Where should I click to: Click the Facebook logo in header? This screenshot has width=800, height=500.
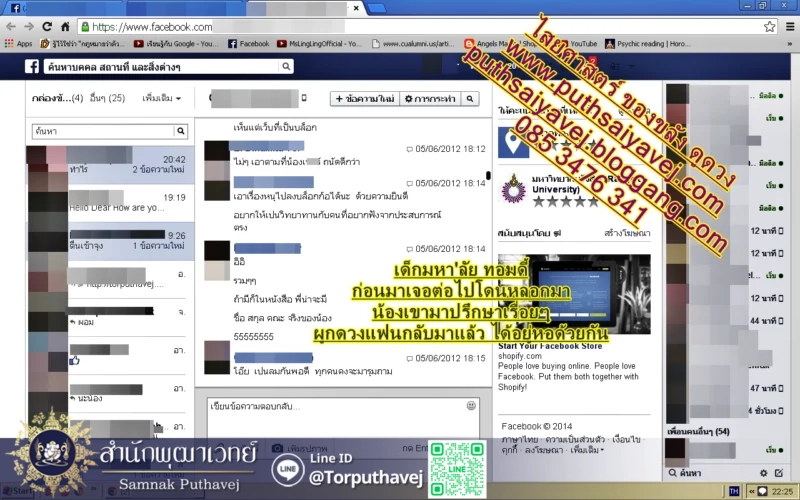click(32, 66)
